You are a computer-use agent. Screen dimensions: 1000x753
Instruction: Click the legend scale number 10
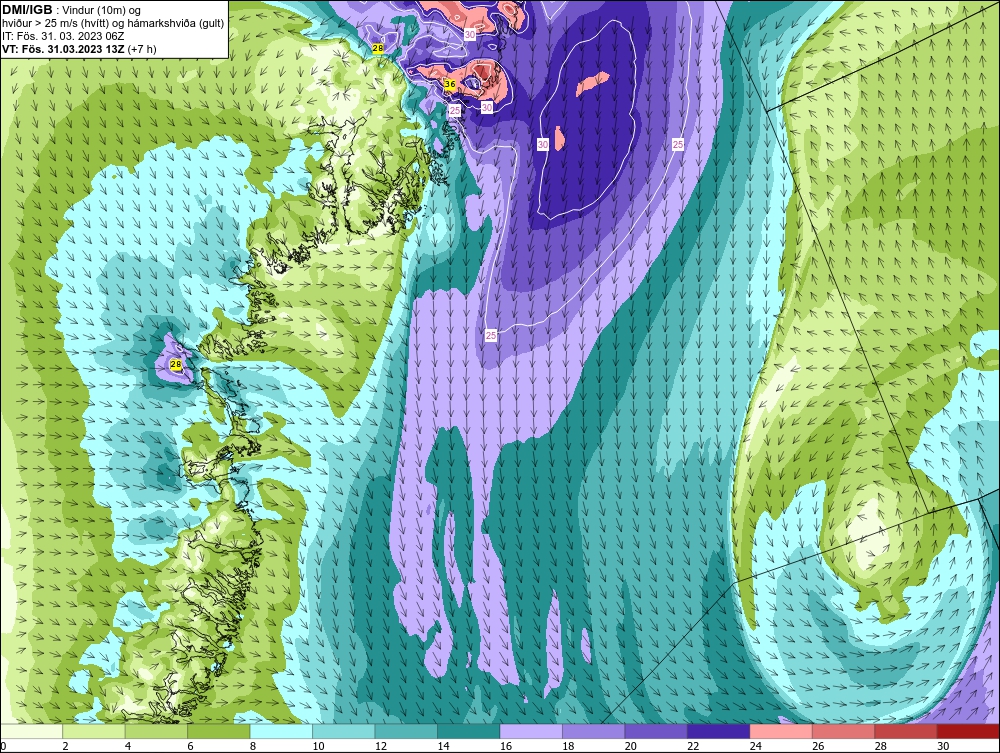click(x=318, y=746)
